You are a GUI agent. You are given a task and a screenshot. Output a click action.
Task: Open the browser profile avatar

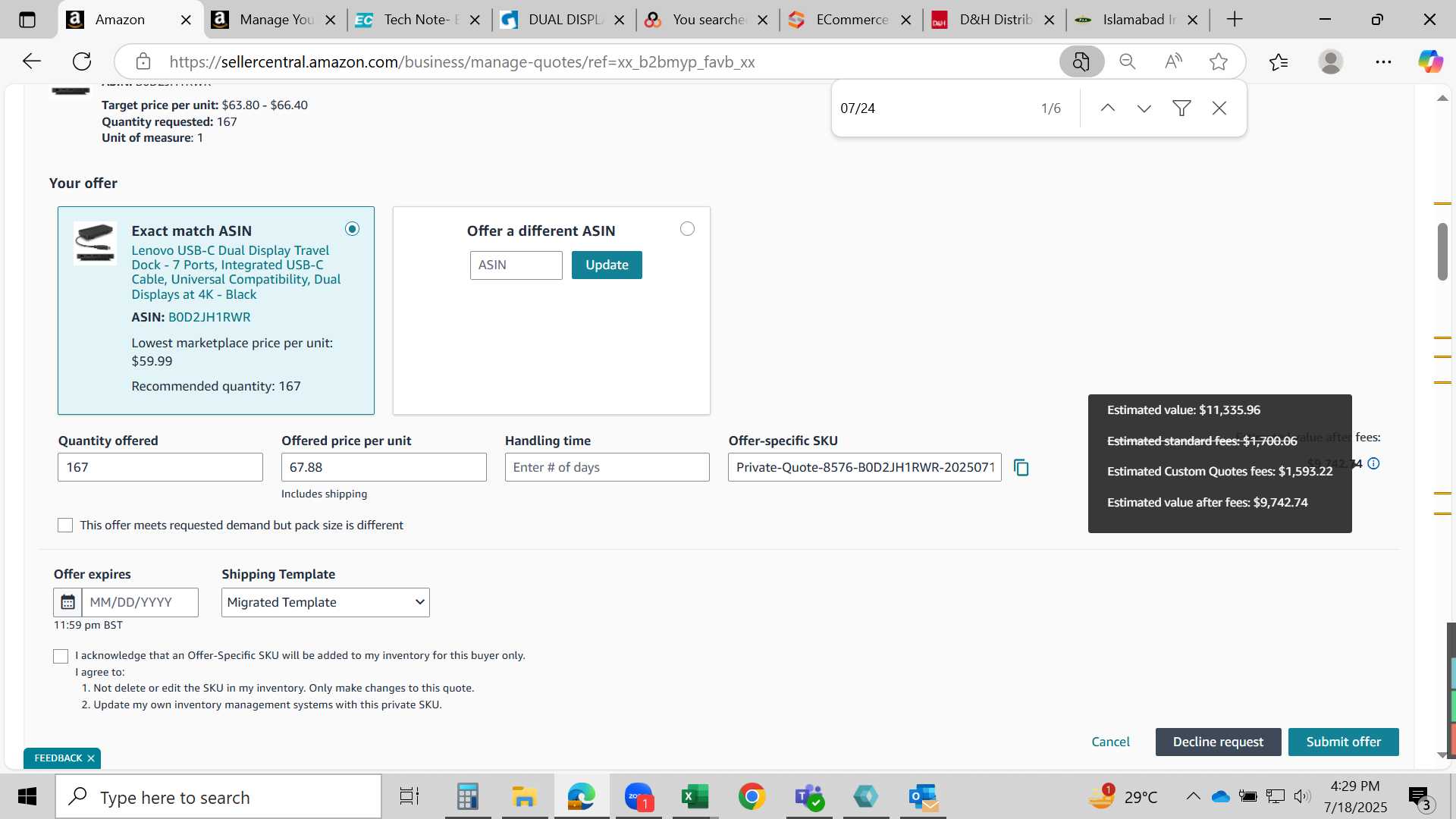pyautogui.click(x=1331, y=61)
